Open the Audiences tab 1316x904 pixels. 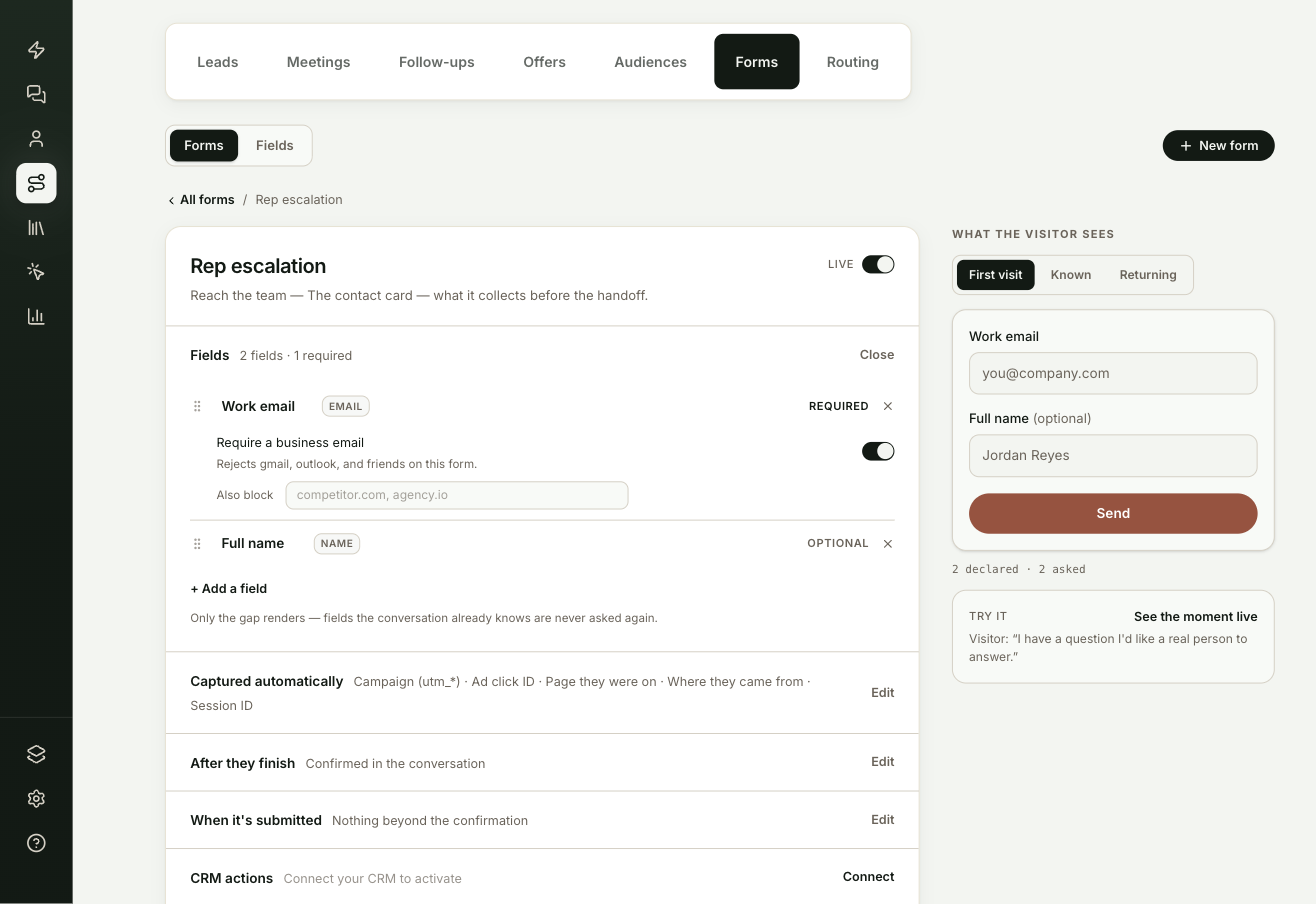click(x=650, y=62)
